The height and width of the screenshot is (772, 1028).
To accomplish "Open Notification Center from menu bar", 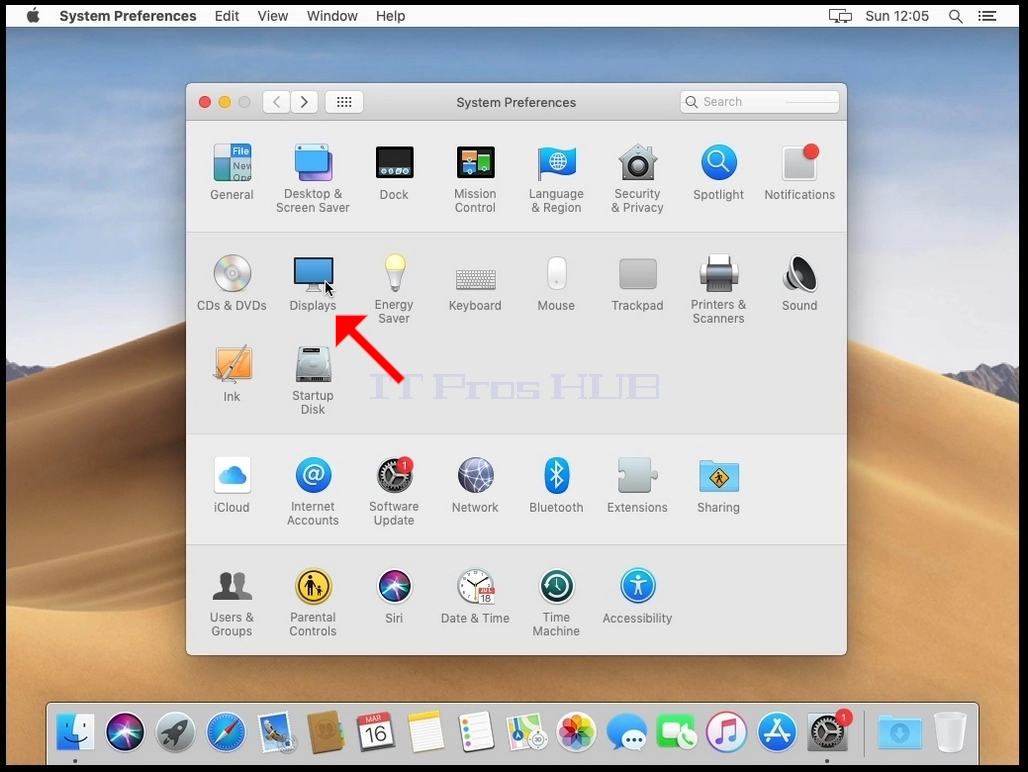I will (x=987, y=16).
